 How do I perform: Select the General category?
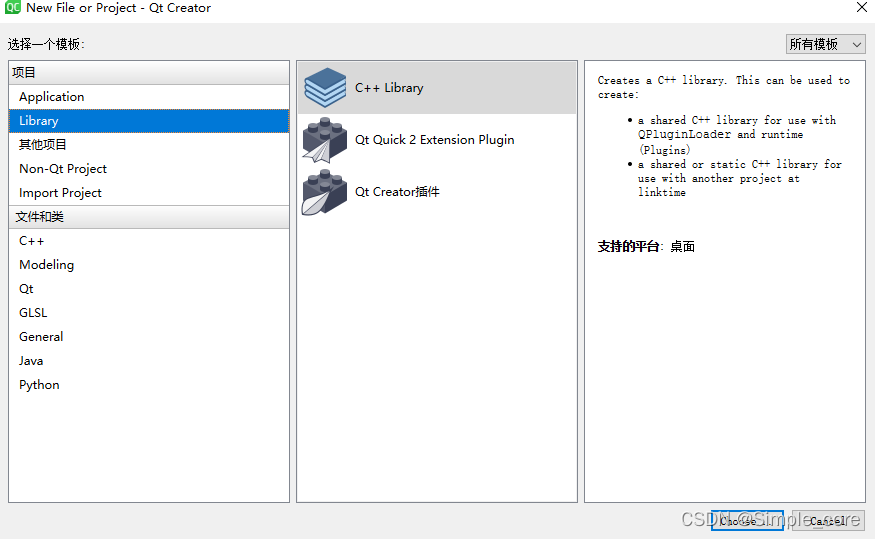[x=149, y=336]
